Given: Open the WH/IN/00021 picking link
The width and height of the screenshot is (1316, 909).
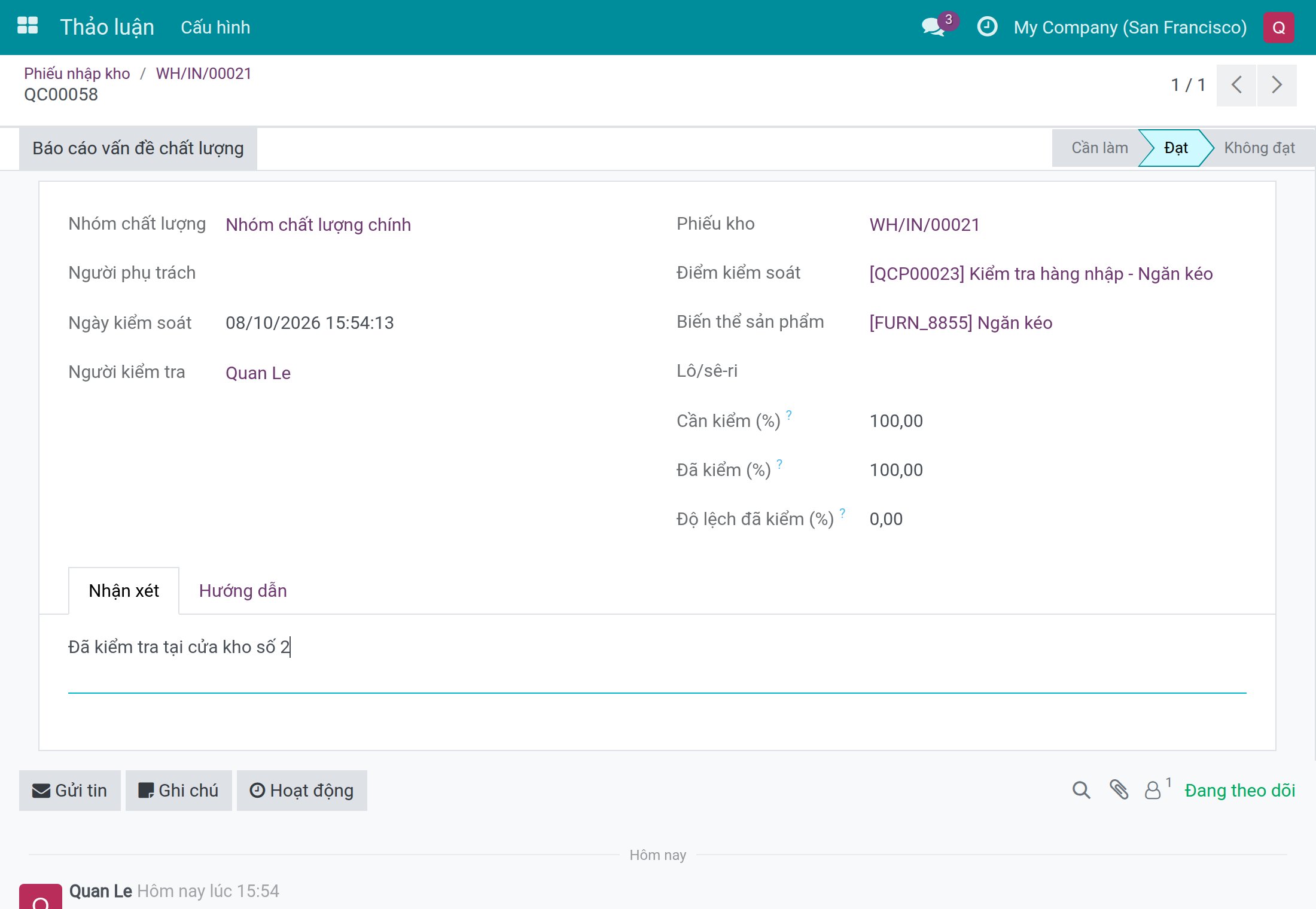Looking at the screenshot, I should point(924,225).
